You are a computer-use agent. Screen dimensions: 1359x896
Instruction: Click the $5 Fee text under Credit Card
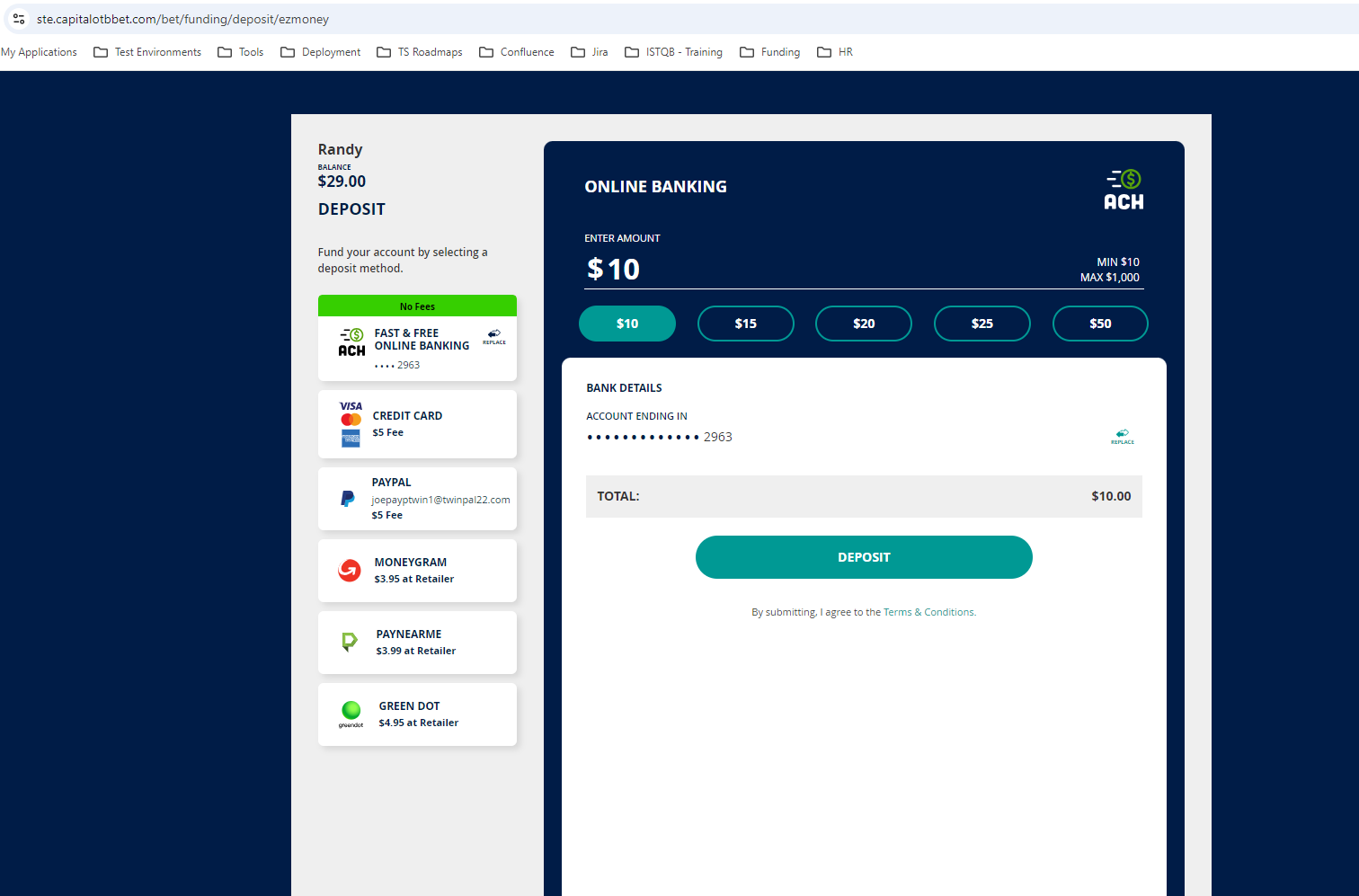387,432
